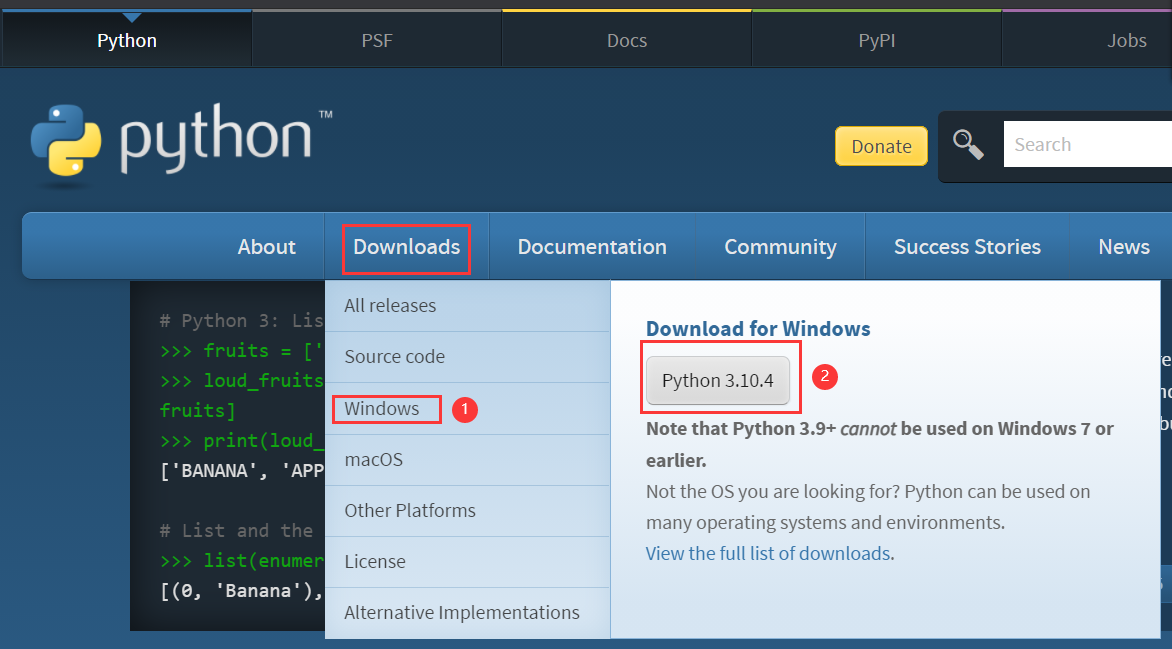Open the News menu

[1123, 247]
